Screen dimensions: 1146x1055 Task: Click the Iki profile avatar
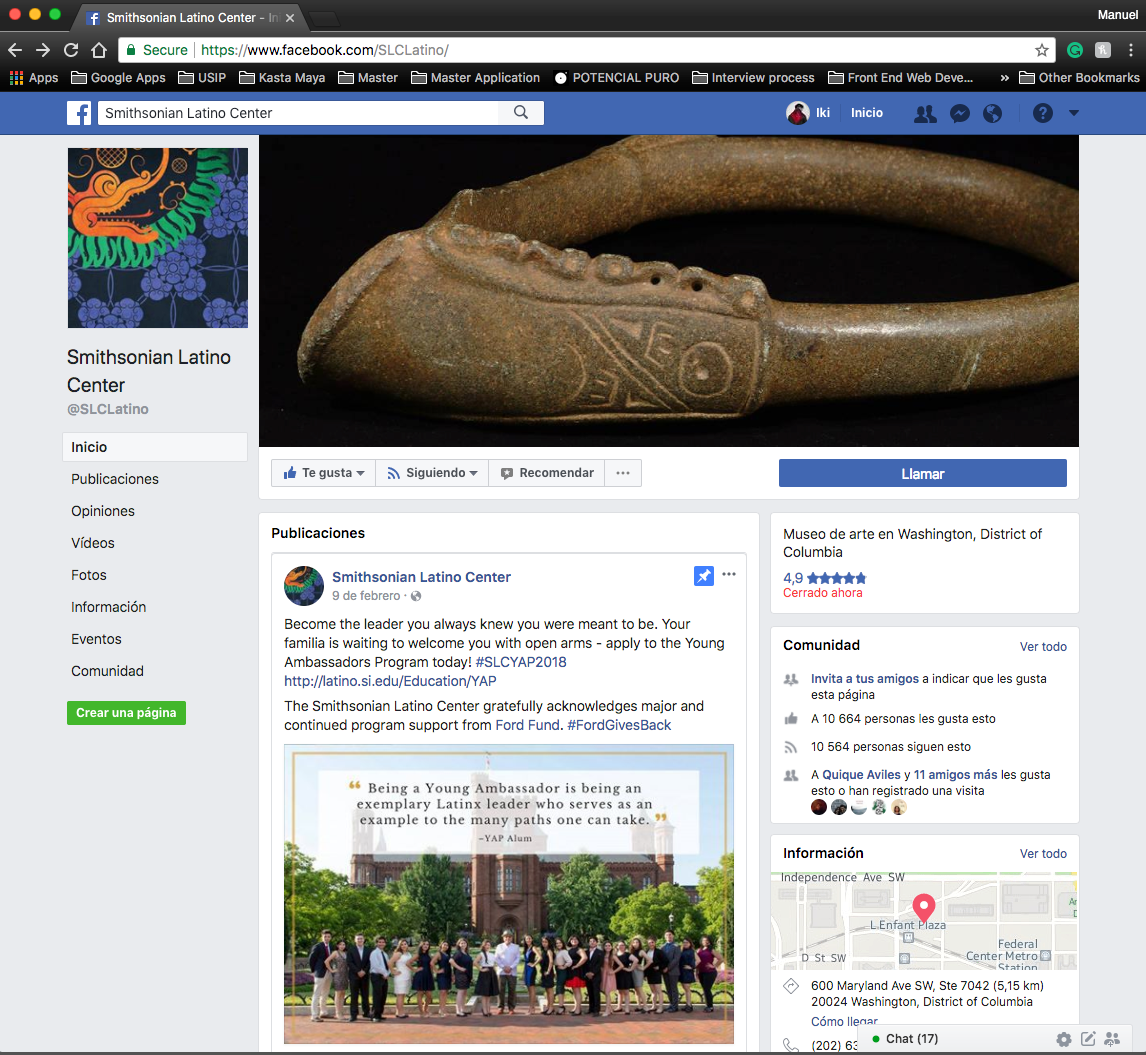pos(797,113)
